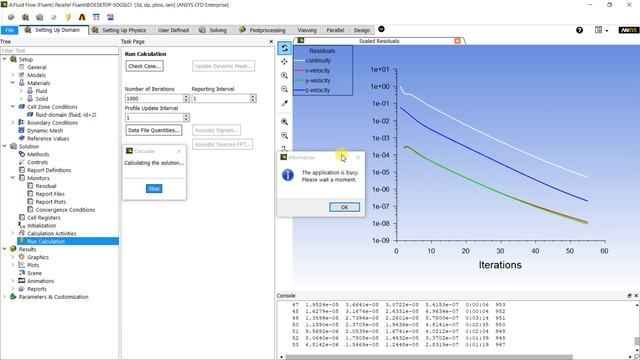Undock the Console panel

click(x=629, y=296)
